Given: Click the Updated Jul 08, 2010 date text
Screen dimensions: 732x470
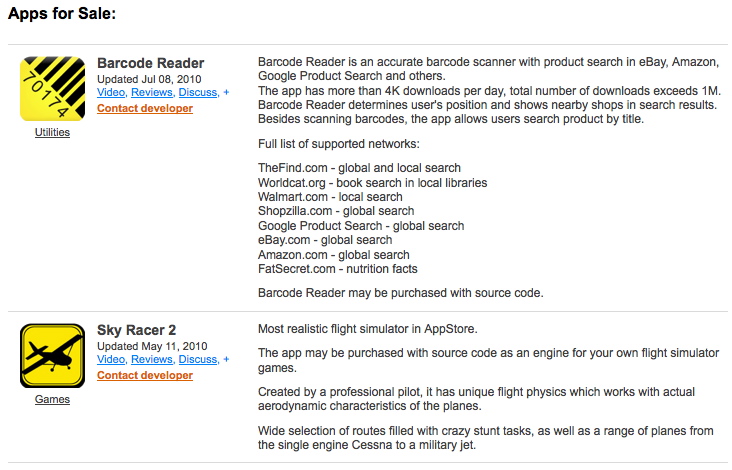Looking at the screenshot, I should pyautogui.click(x=149, y=79).
